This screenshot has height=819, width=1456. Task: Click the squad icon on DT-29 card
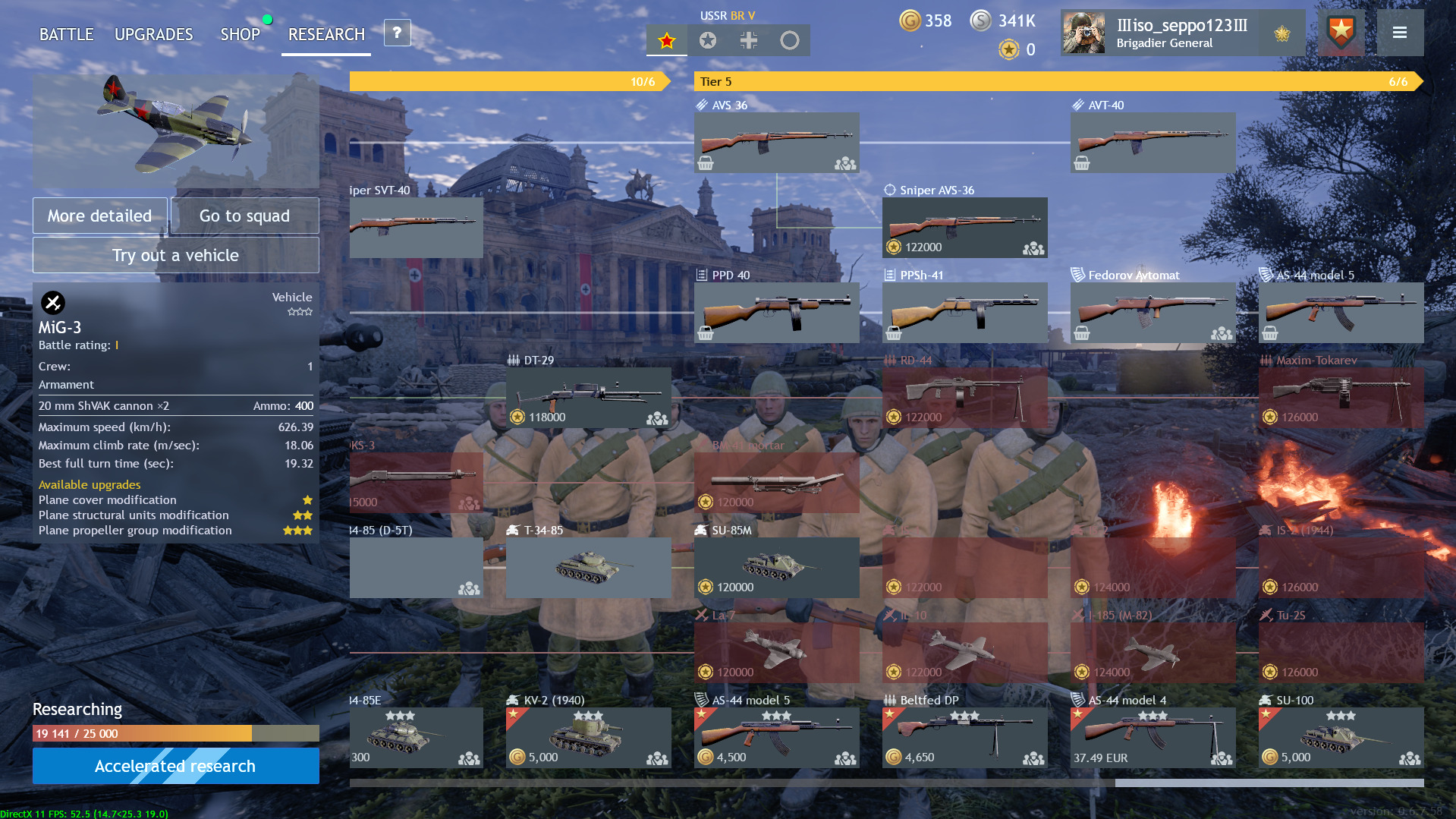pyautogui.click(x=657, y=418)
